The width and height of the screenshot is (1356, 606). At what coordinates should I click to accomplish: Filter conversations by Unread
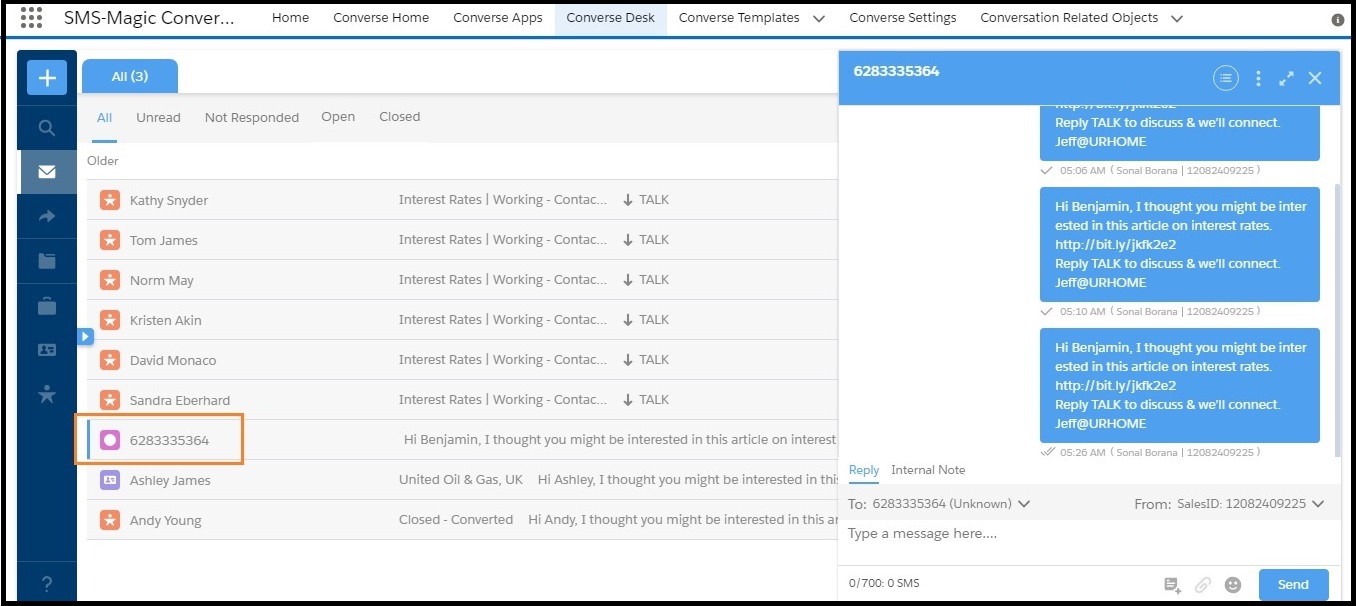(159, 118)
